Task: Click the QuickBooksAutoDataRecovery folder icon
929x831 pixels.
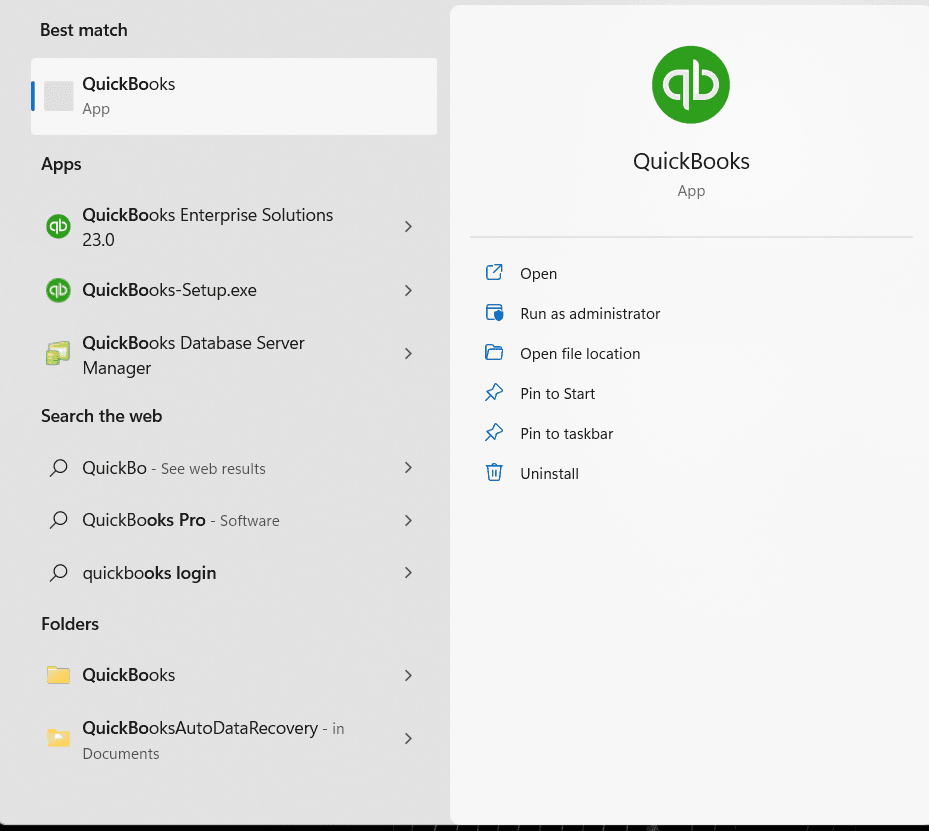Action: pyautogui.click(x=58, y=738)
